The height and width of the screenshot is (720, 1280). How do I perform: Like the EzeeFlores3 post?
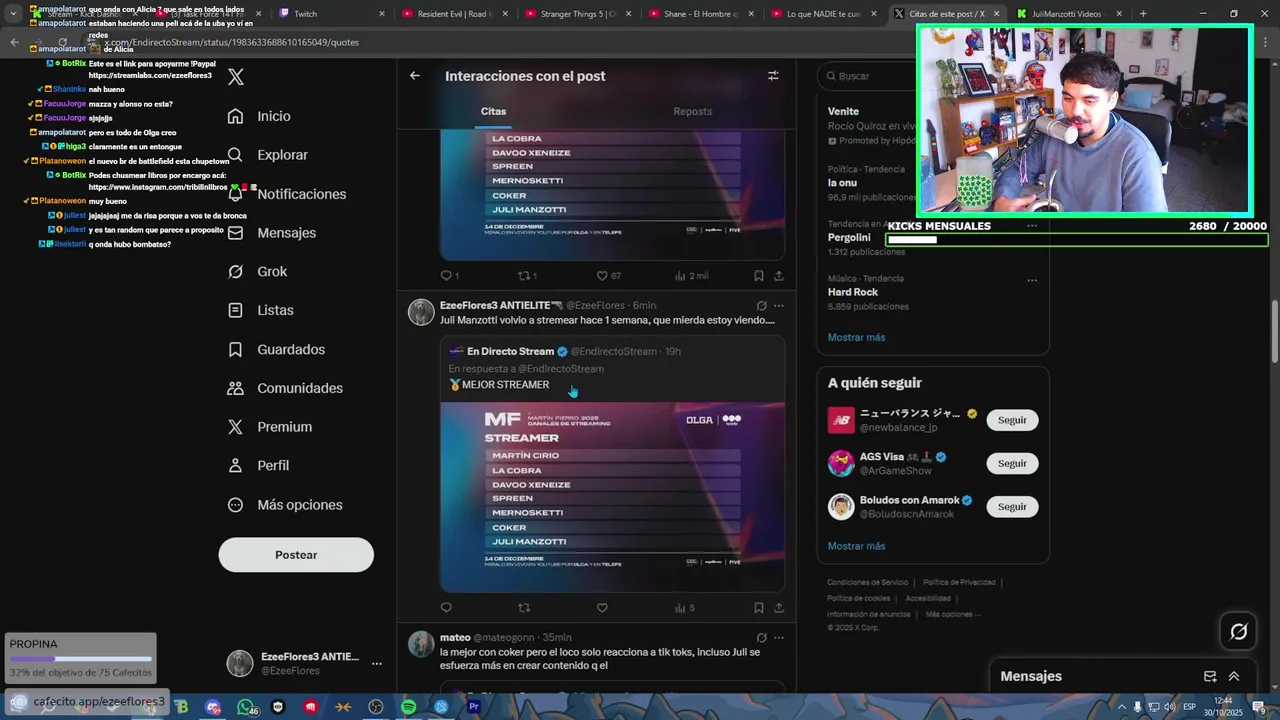(x=602, y=608)
